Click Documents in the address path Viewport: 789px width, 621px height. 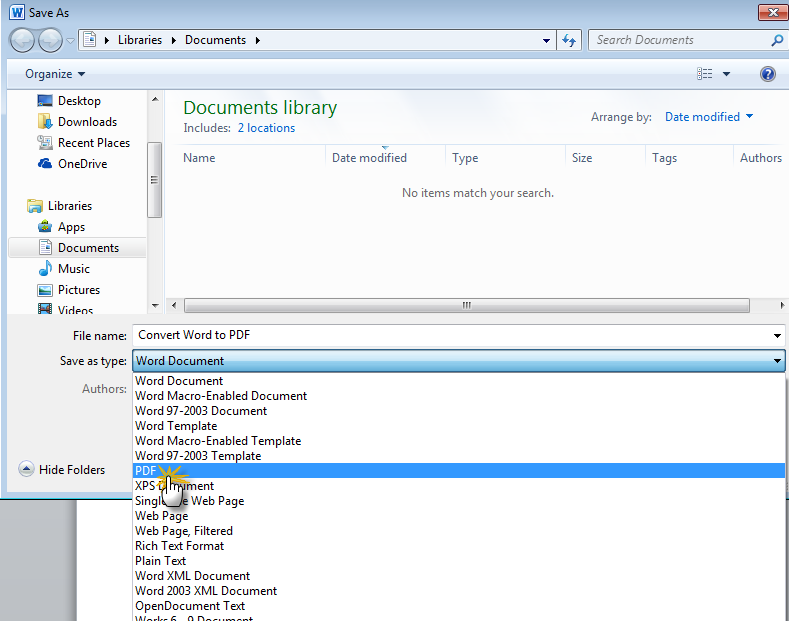215,40
